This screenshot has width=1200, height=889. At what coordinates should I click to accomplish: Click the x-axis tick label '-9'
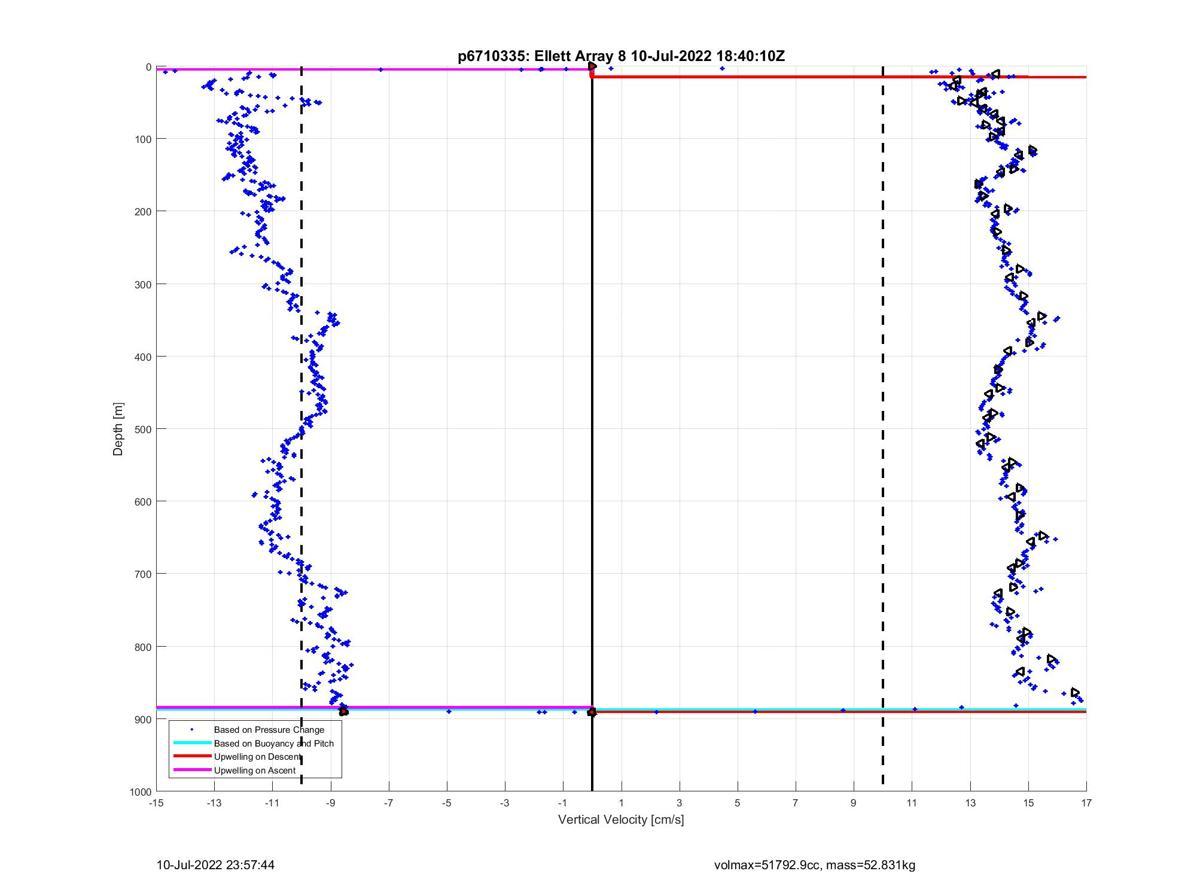(x=330, y=802)
